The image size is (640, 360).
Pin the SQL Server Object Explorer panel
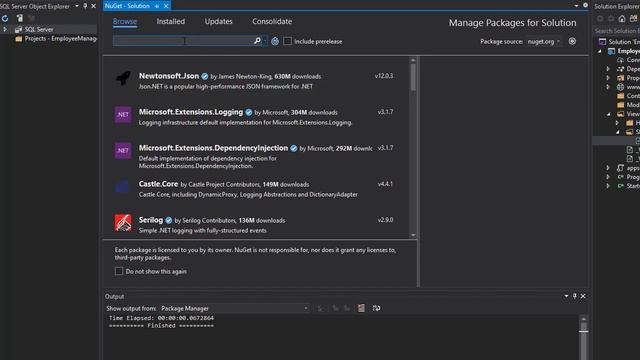coord(85,6)
